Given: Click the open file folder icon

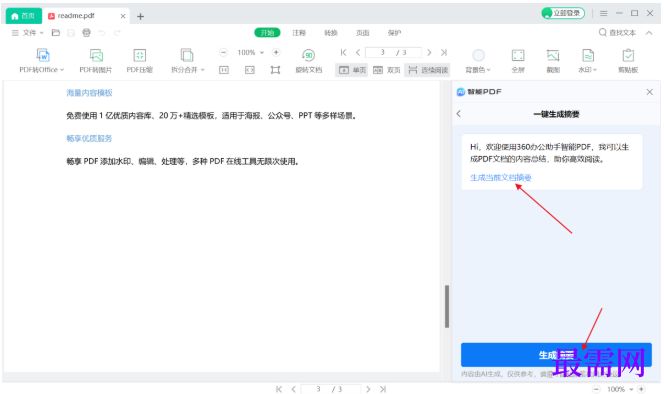Looking at the screenshot, I should (x=55, y=33).
